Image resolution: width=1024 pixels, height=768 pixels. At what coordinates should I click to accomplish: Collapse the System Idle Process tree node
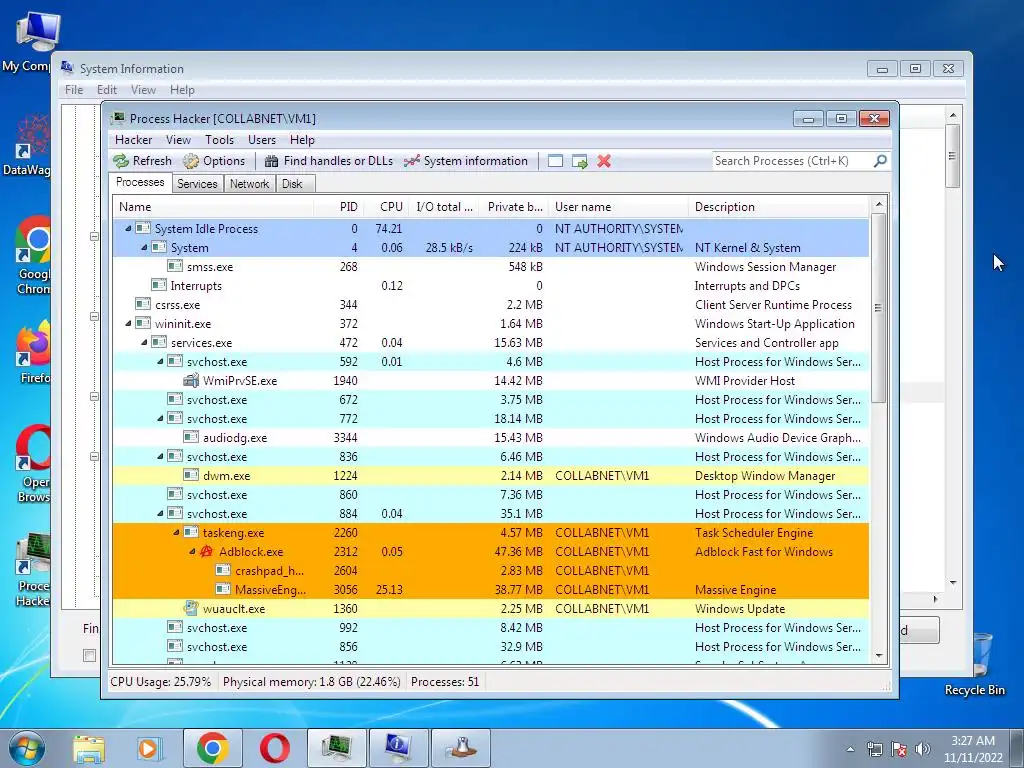(x=128, y=229)
